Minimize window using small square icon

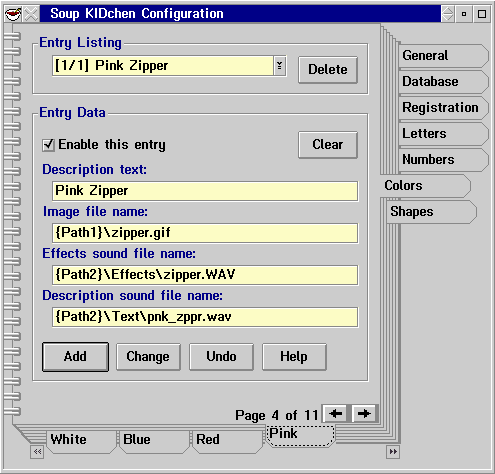click(x=464, y=14)
